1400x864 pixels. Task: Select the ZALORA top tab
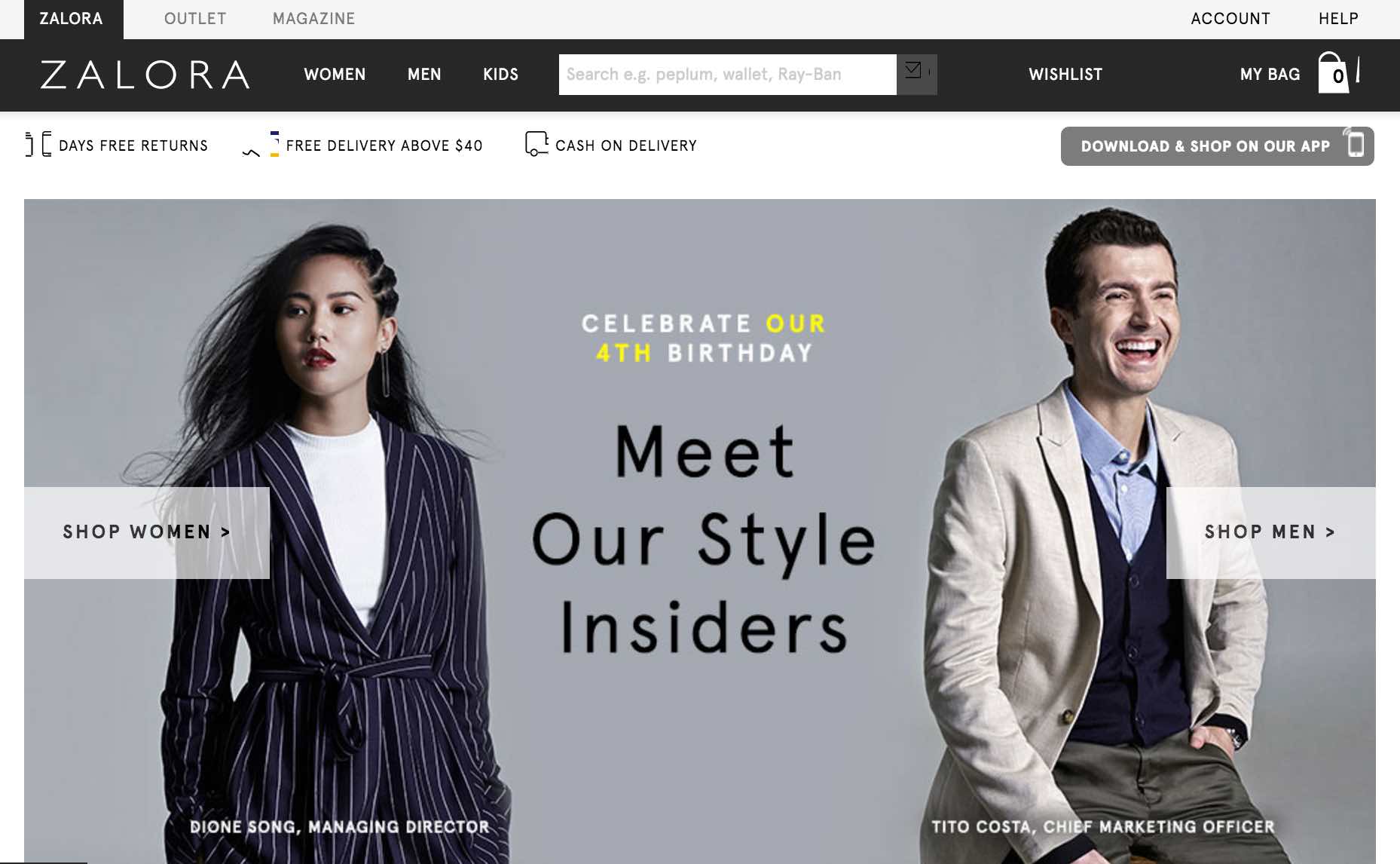pos(73,19)
